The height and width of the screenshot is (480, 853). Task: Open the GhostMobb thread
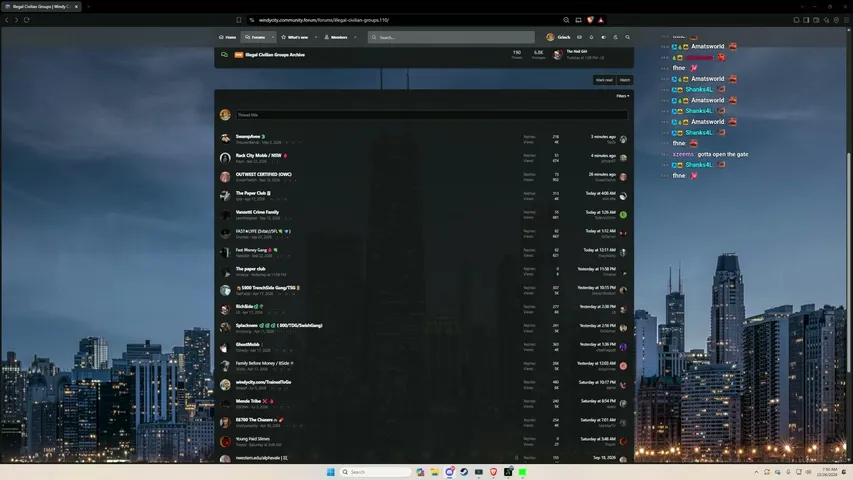click(x=248, y=344)
